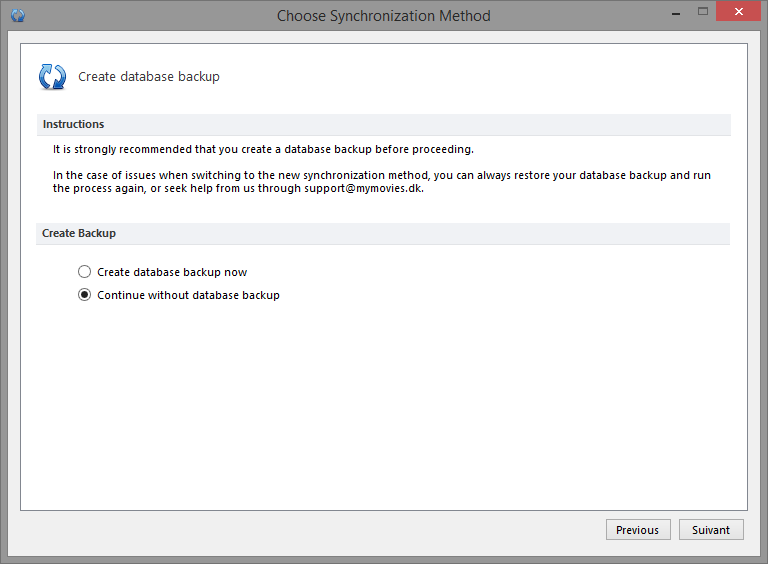Viewport: 768px width, 564px height.
Task: Click the Create database backup heading
Action: 149,77
